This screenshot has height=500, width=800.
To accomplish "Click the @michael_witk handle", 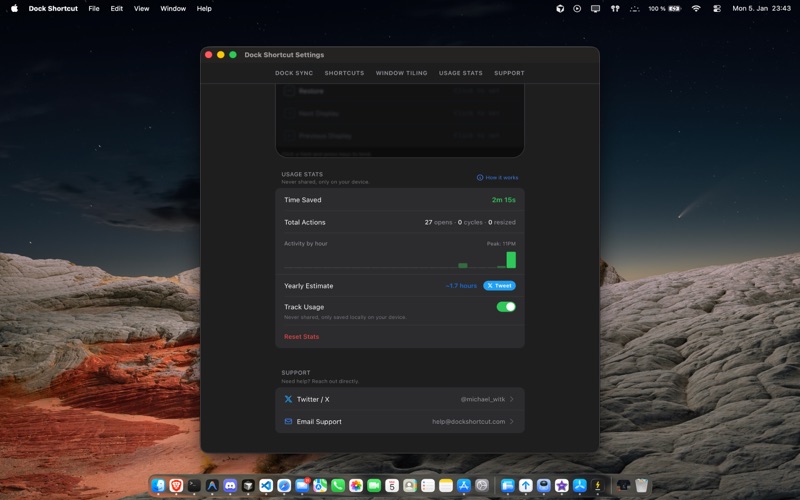I will pyautogui.click(x=483, y=399).
